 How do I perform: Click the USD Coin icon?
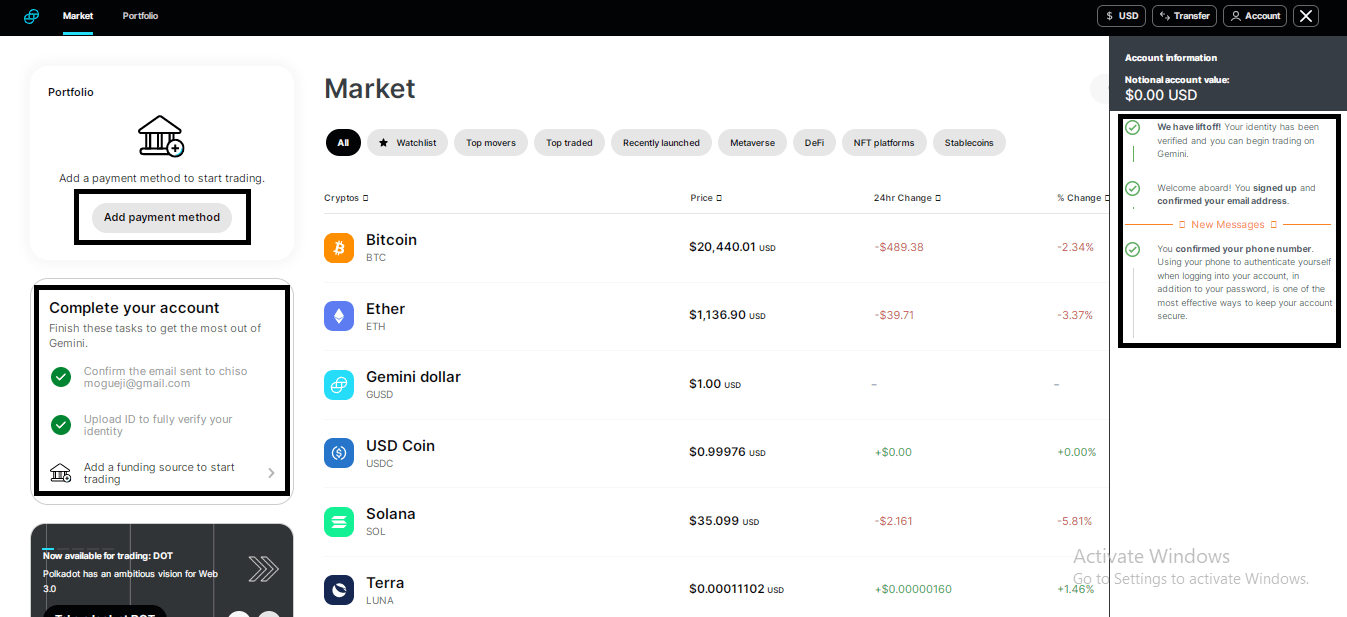(x=339, y=453)
